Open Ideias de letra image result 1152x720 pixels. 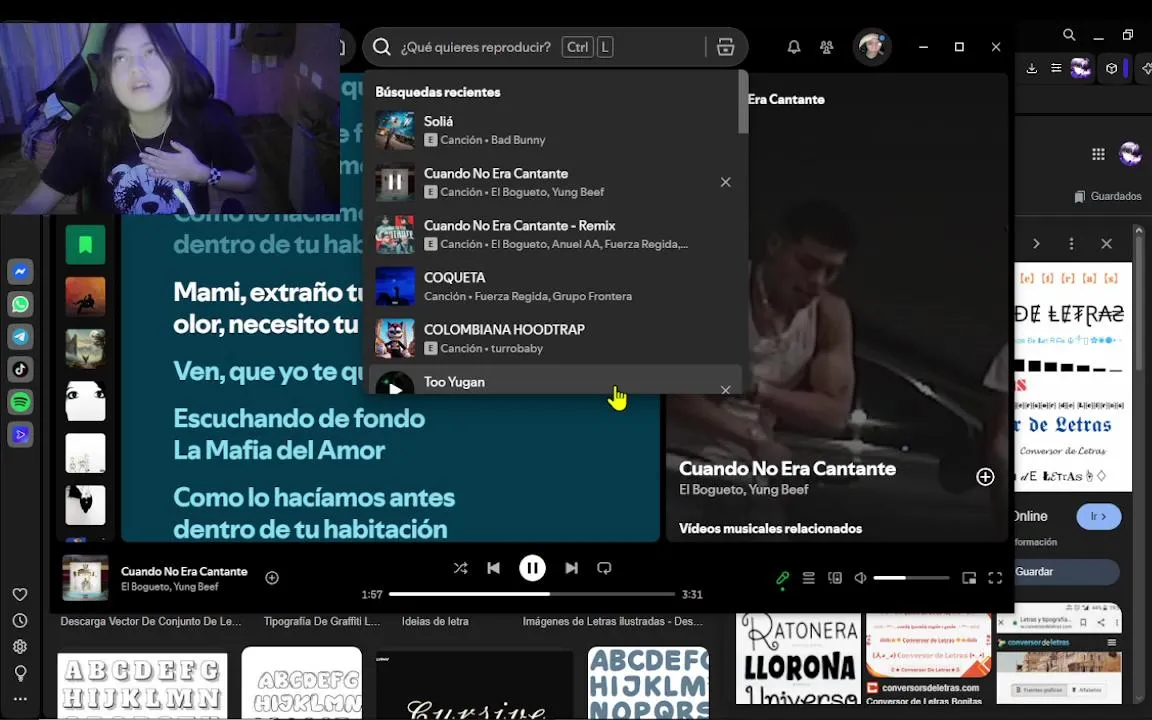[435, 622]
